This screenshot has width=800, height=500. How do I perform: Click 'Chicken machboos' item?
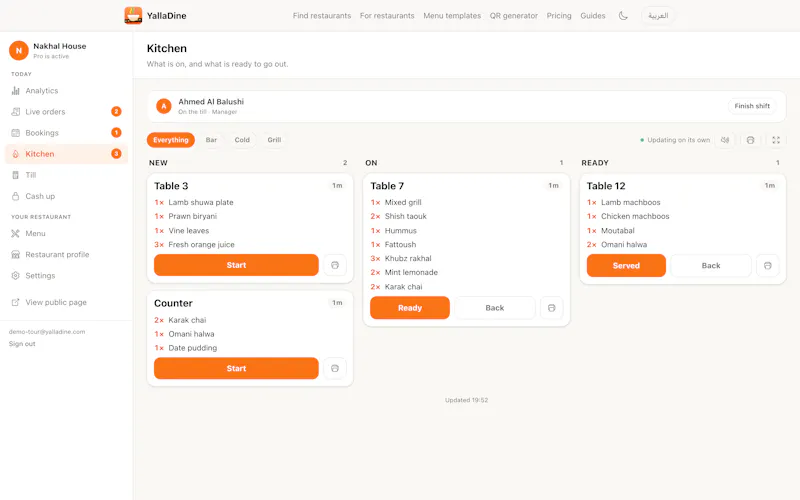(635, 216)
